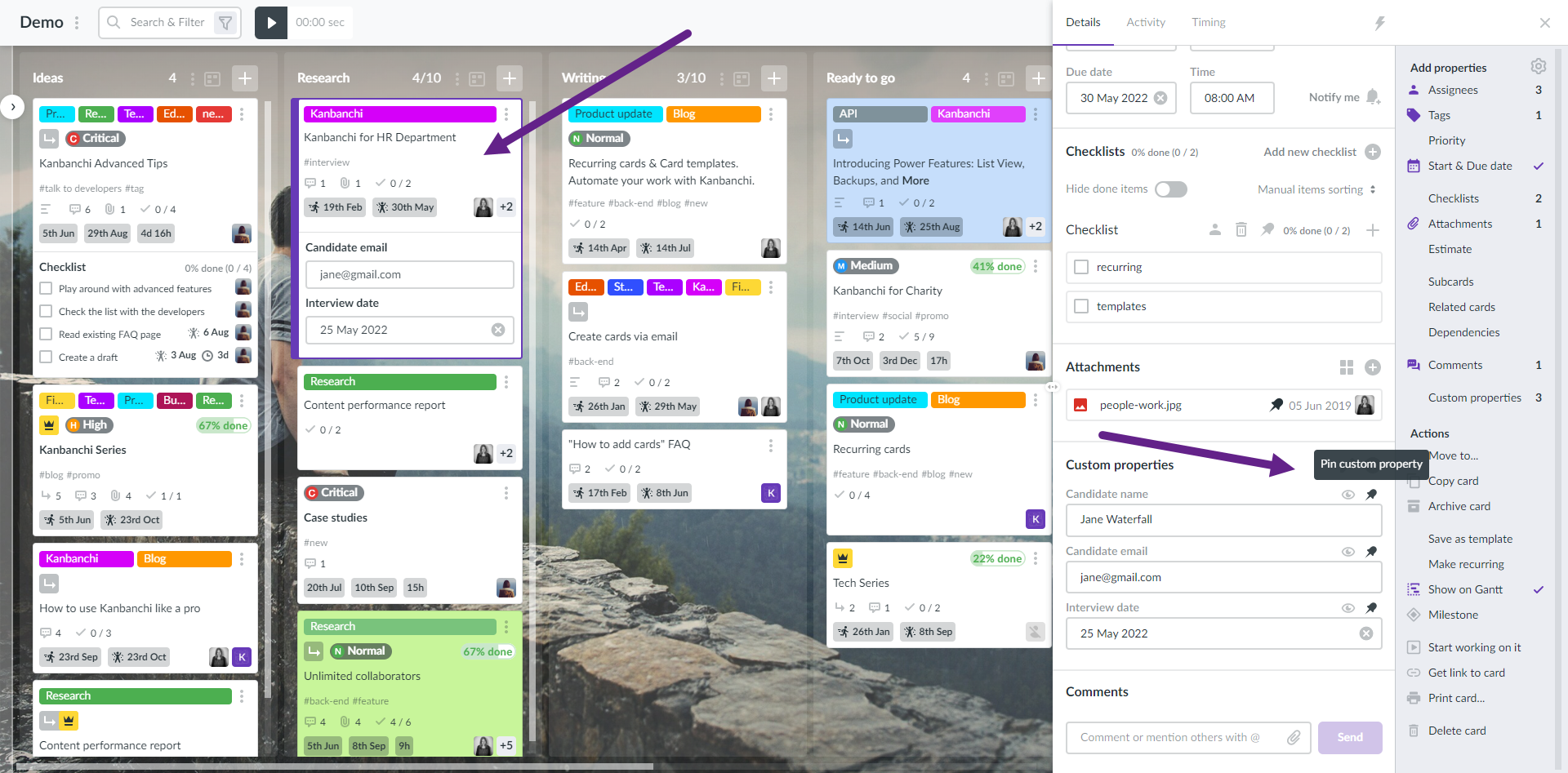The image size is (1568, 773).
Task: Click the lightning bolt quick actions icon
Action: tap(1379, 23)
